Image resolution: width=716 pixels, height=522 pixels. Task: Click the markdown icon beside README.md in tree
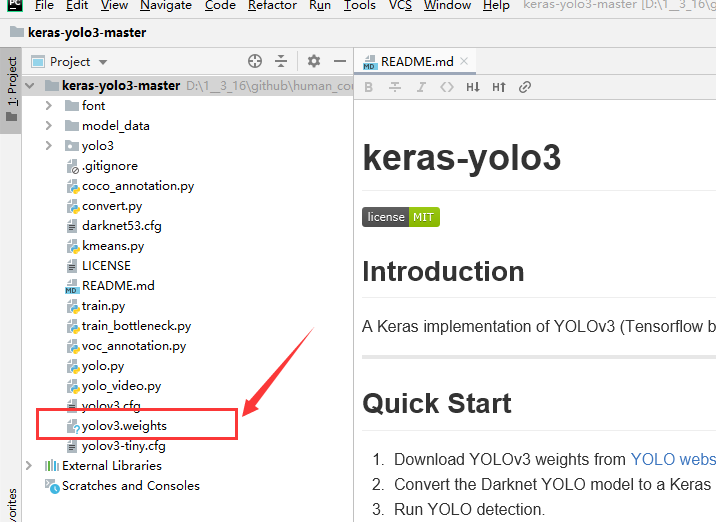click(x=72, y=286)
